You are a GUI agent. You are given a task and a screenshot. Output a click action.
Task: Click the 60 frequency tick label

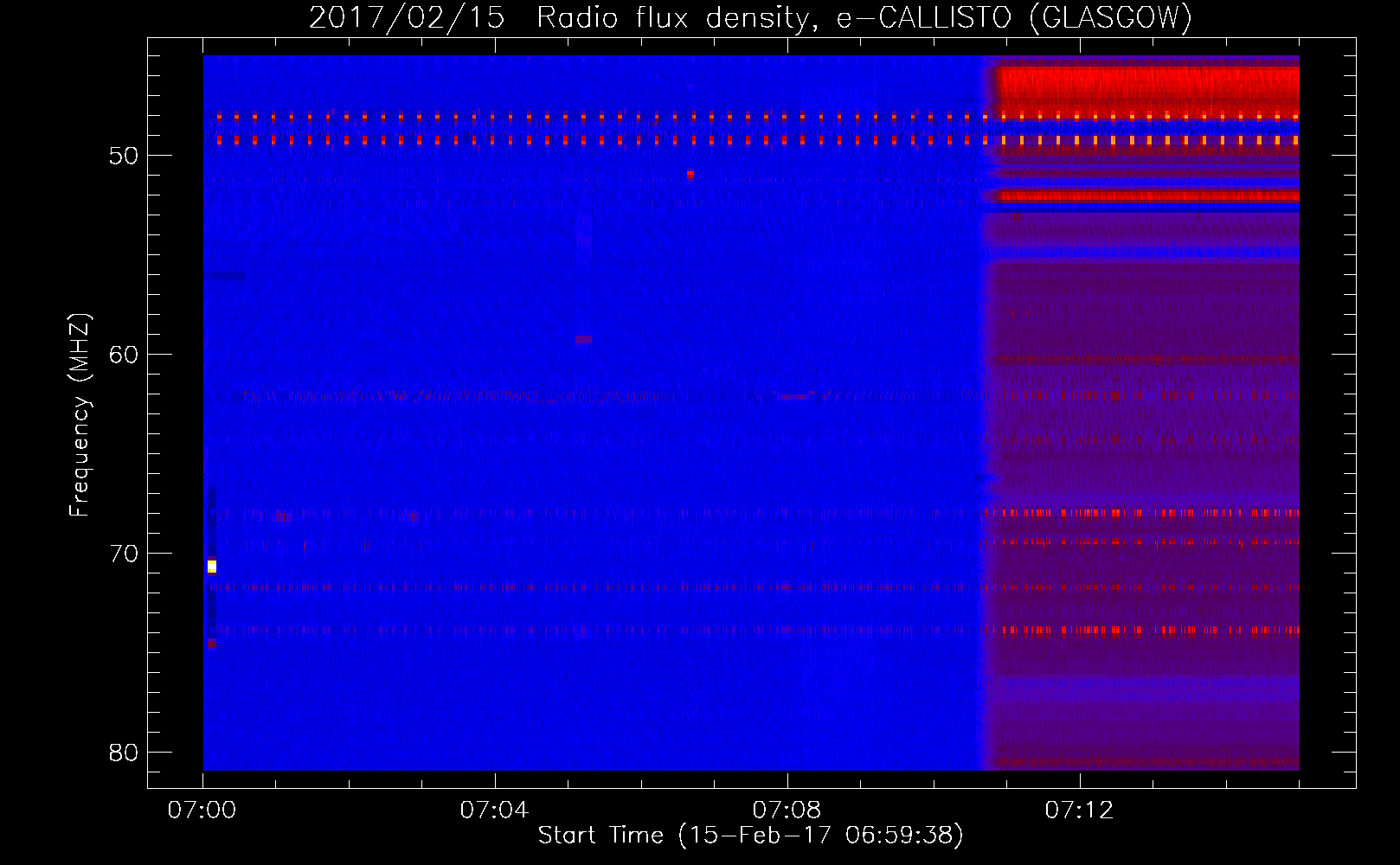124,355
